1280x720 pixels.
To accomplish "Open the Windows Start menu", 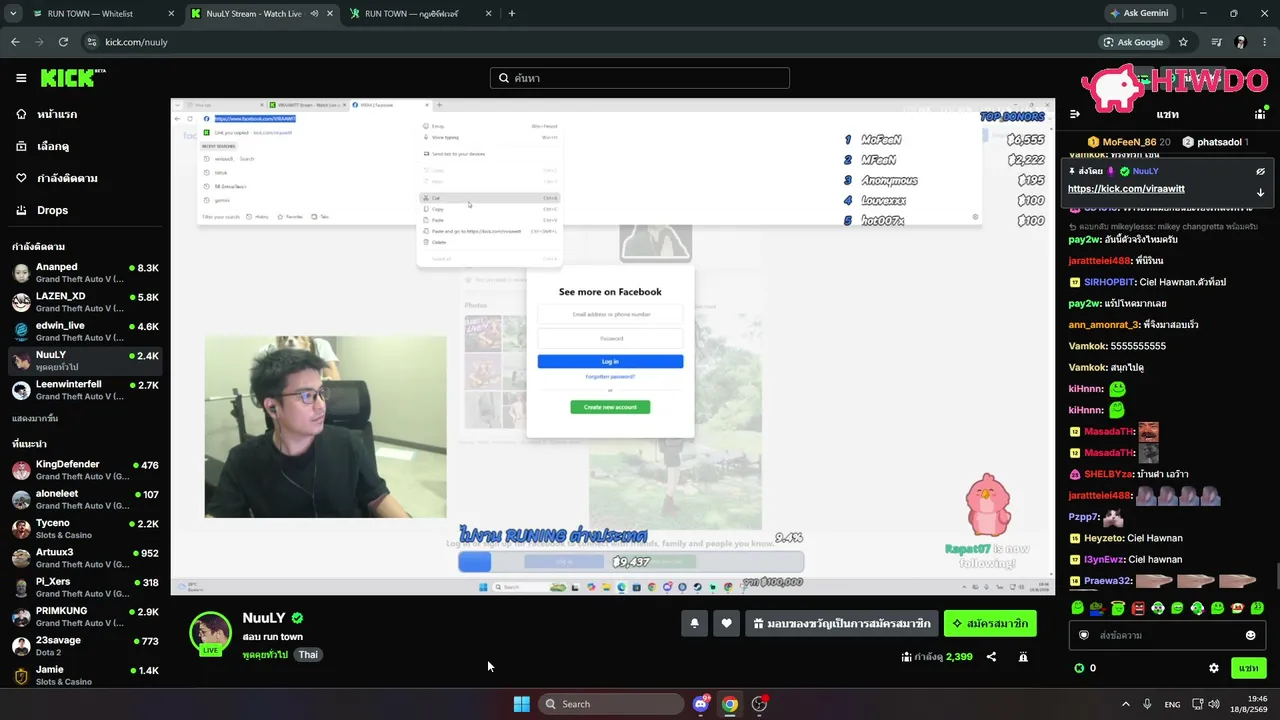I will [x=521, y=704].
